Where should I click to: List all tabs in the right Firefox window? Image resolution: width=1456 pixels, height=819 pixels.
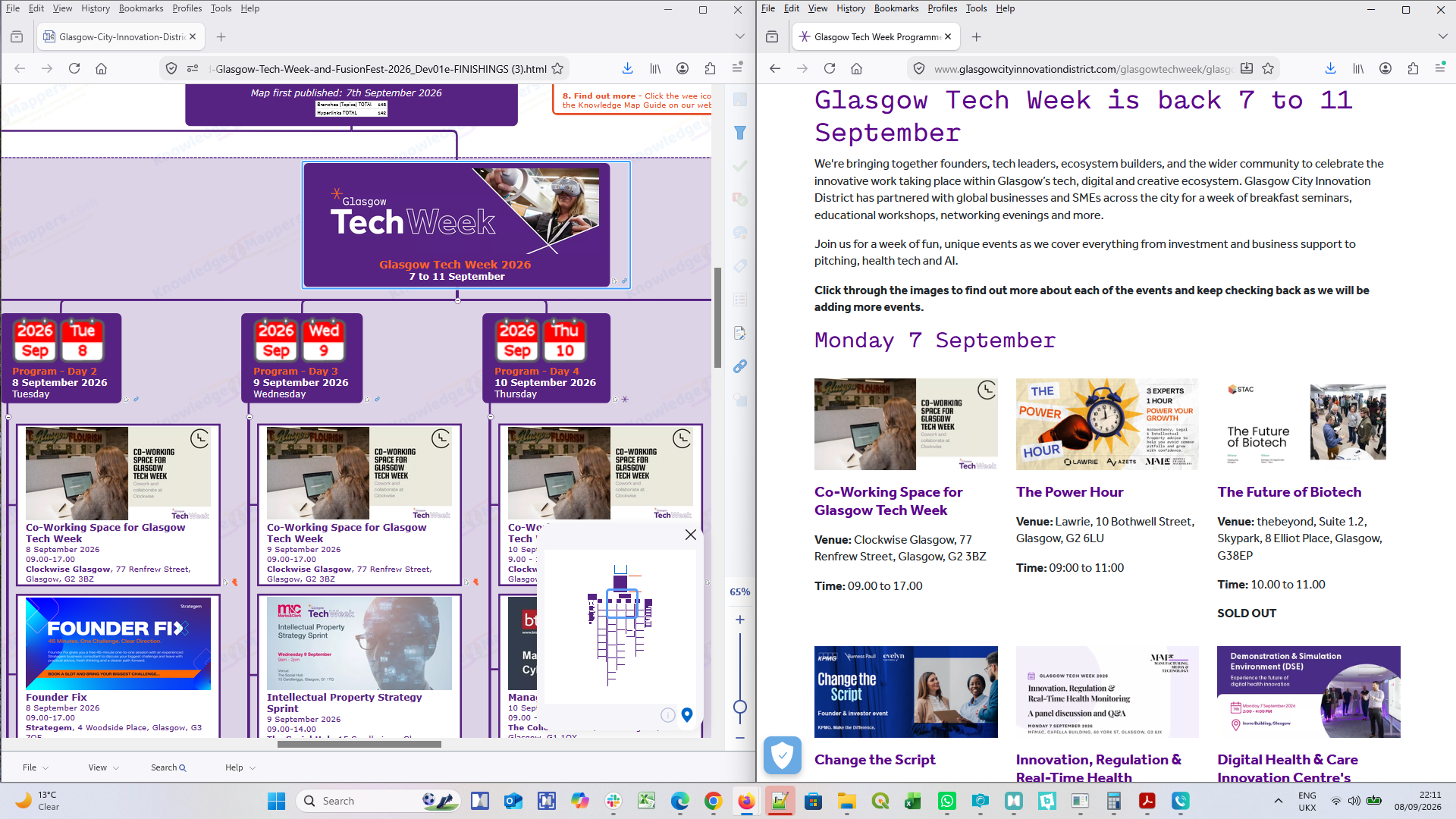[x=1443, y=36]
